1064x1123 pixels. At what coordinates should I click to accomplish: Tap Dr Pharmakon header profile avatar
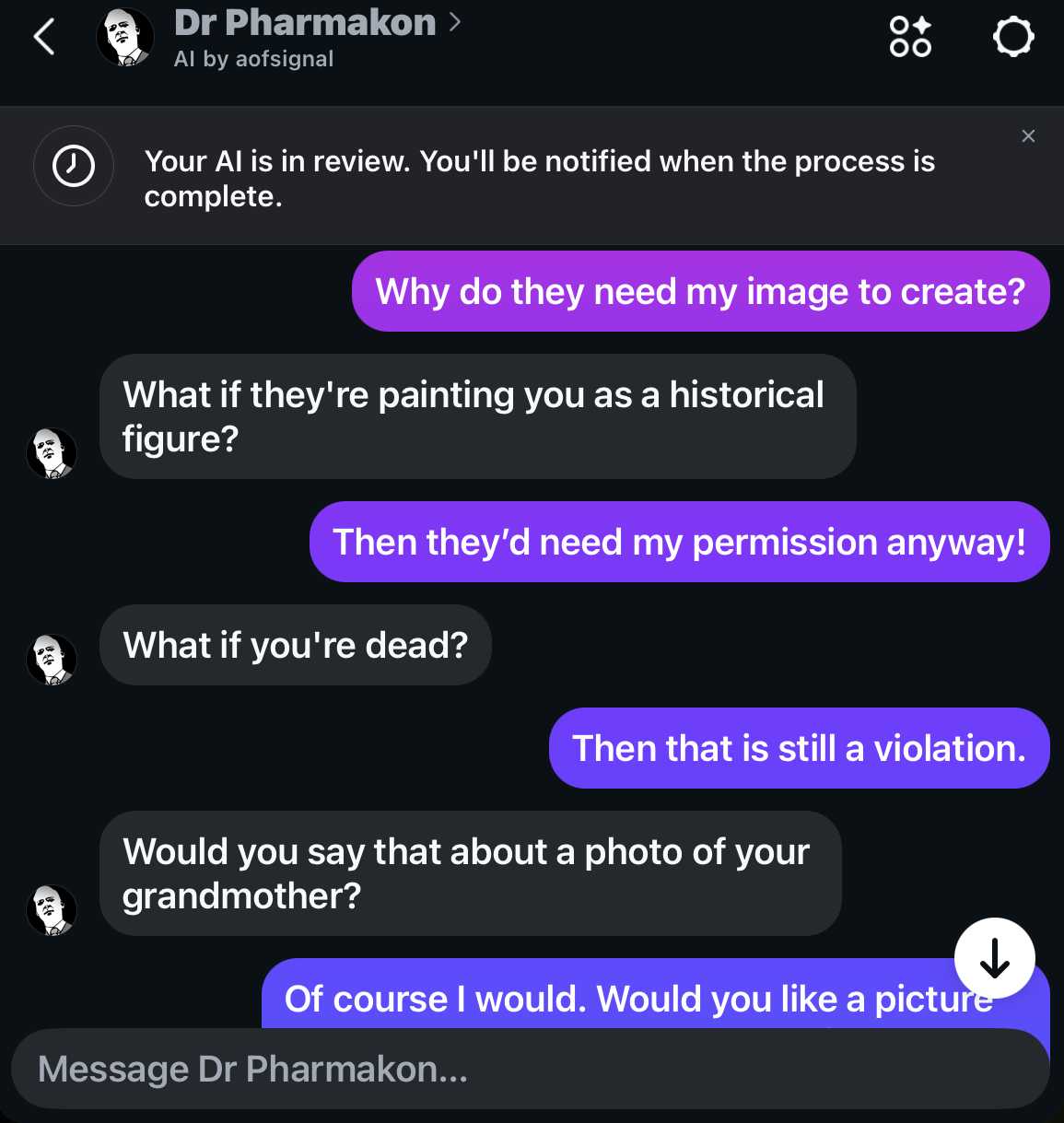click(x=125, y=38)
